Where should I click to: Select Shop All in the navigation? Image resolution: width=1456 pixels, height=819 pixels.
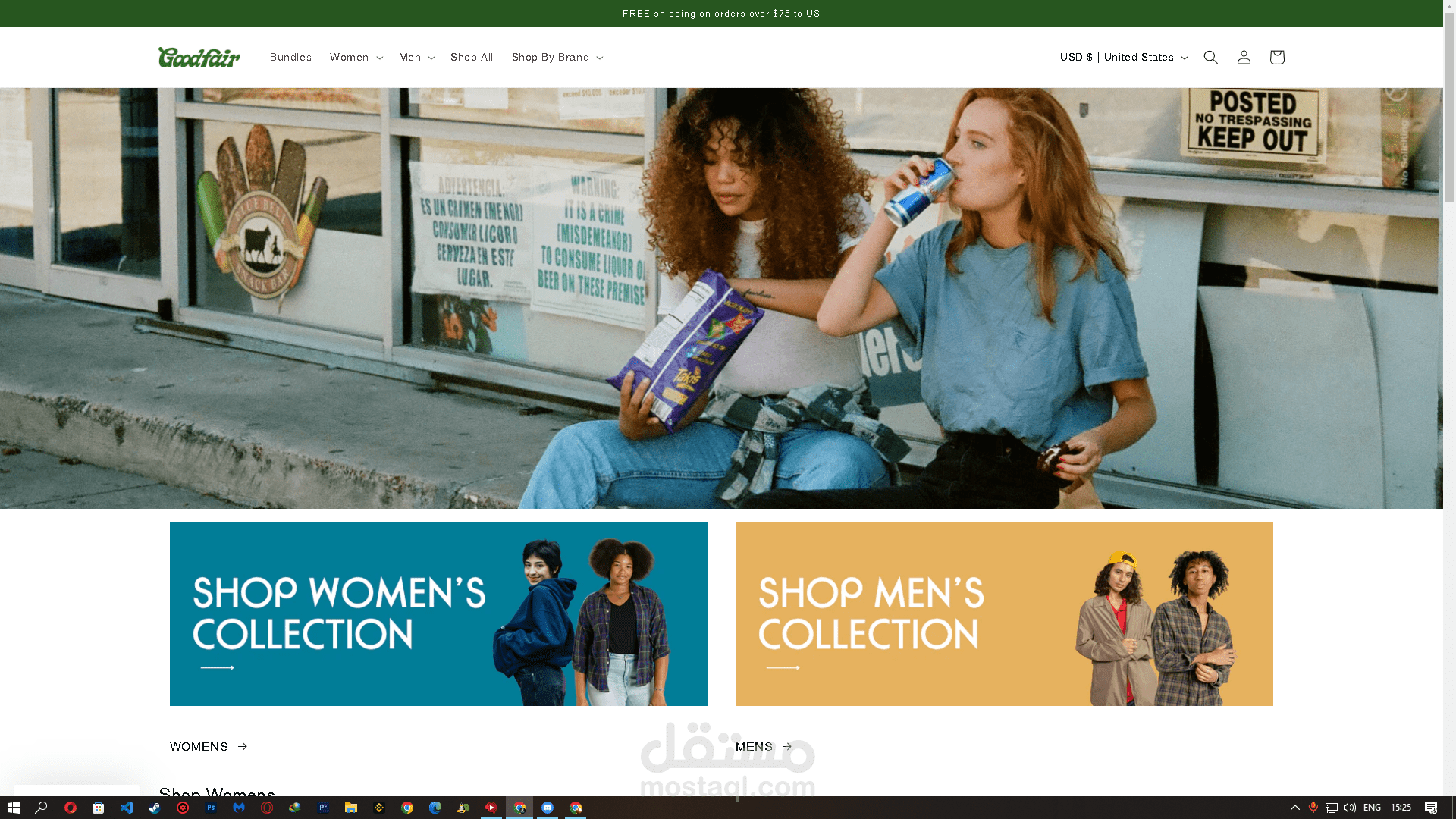[x=471, y=57]
